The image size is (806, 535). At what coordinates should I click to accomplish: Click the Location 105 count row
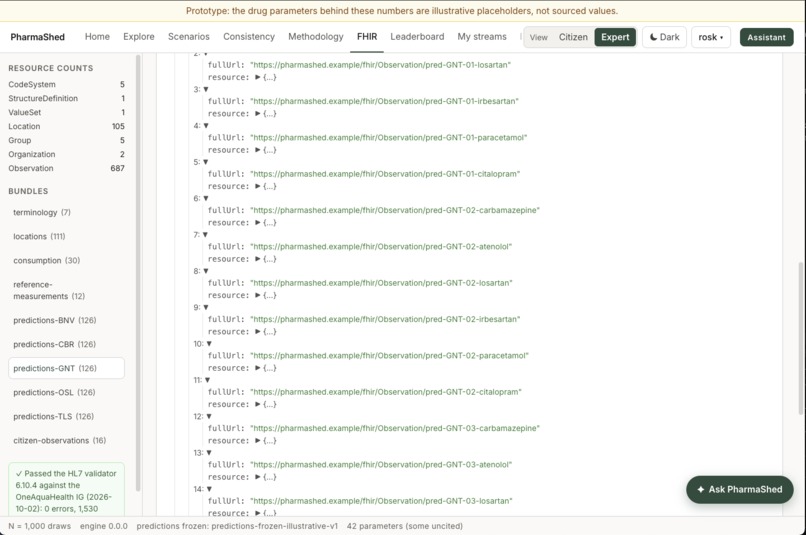(x=66, y=126)
